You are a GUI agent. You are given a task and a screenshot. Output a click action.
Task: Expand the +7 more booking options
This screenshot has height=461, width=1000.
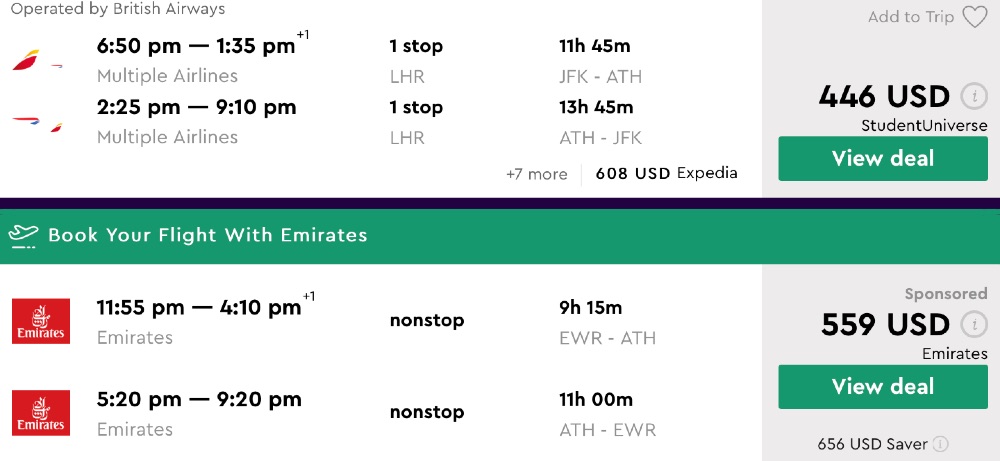click(x=536, y=174)
